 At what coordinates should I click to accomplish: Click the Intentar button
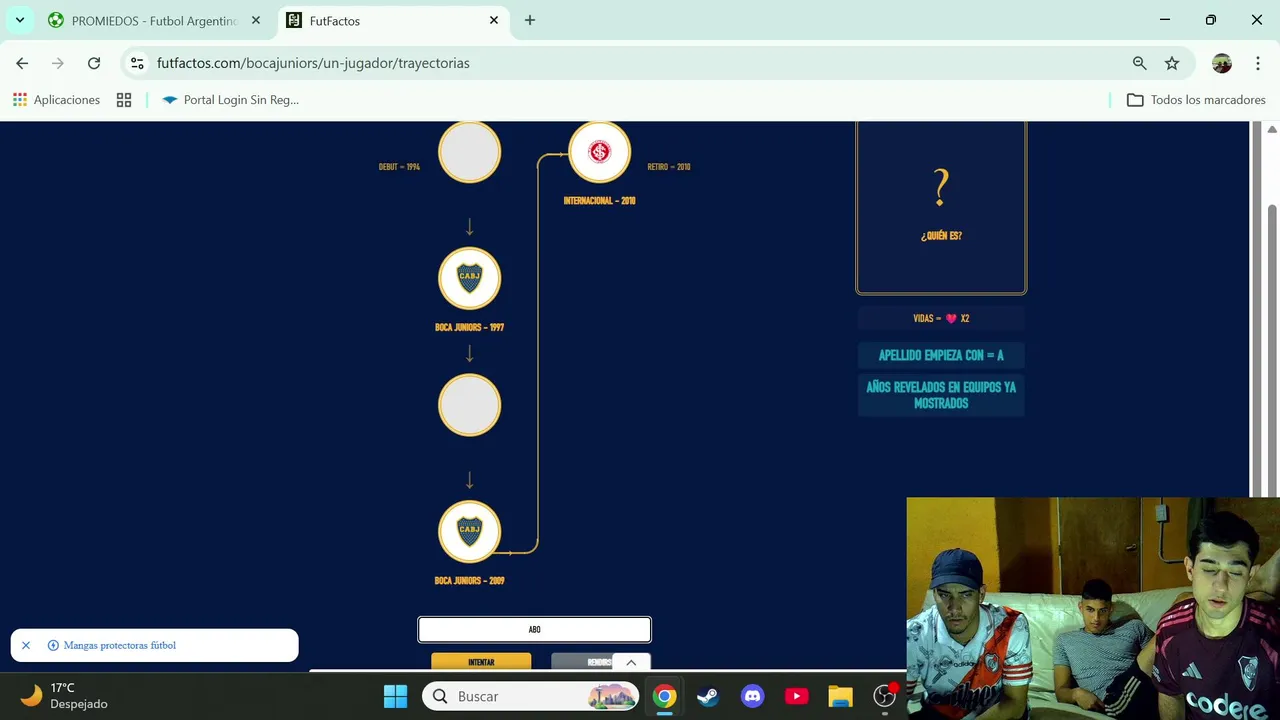point(481,662)
